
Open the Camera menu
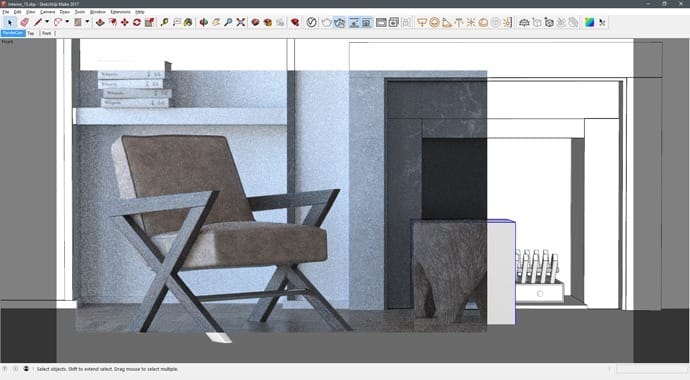(48, 12)
